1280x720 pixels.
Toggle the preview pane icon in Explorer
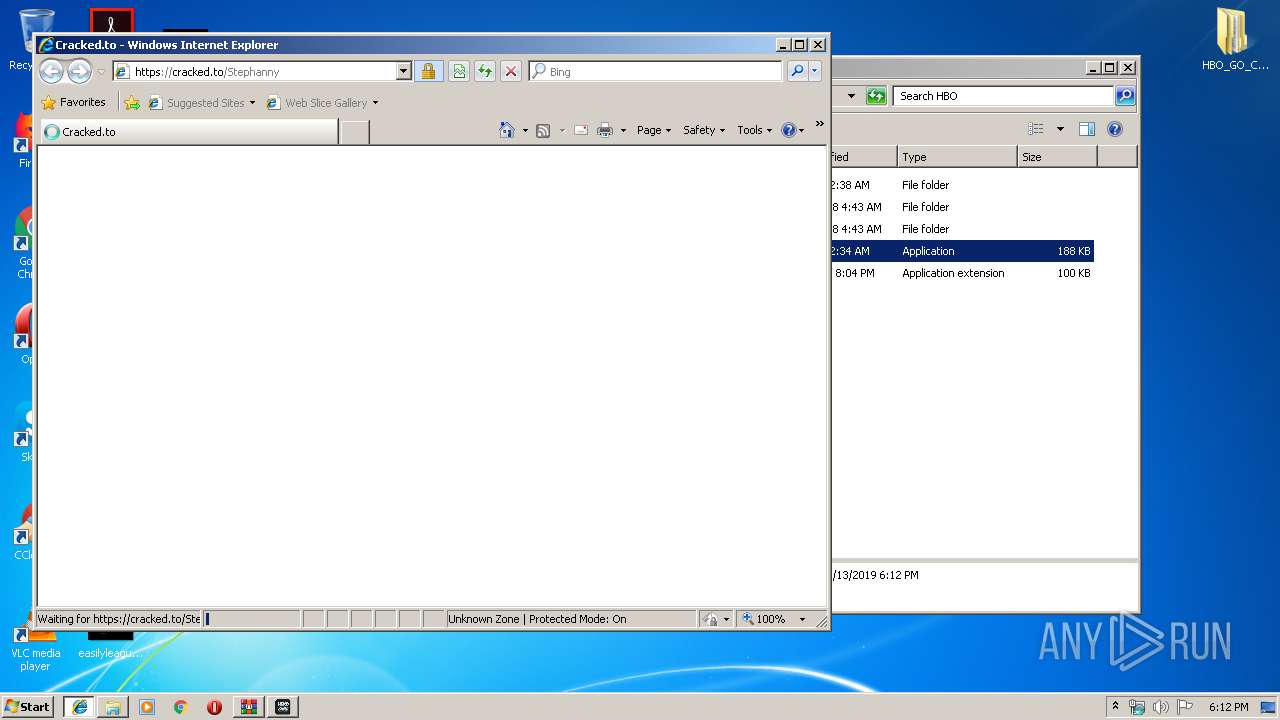[1087, 129]
